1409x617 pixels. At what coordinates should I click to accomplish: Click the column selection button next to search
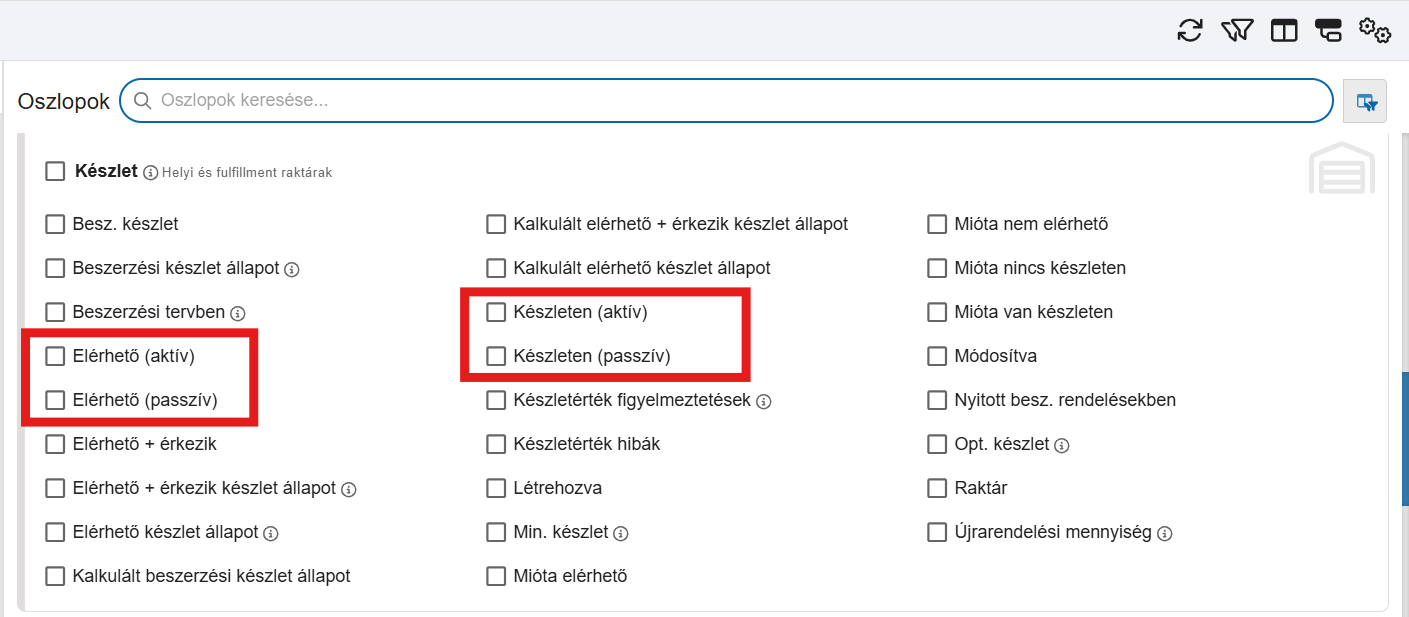pyautogui.click(x=1365, y=101)
